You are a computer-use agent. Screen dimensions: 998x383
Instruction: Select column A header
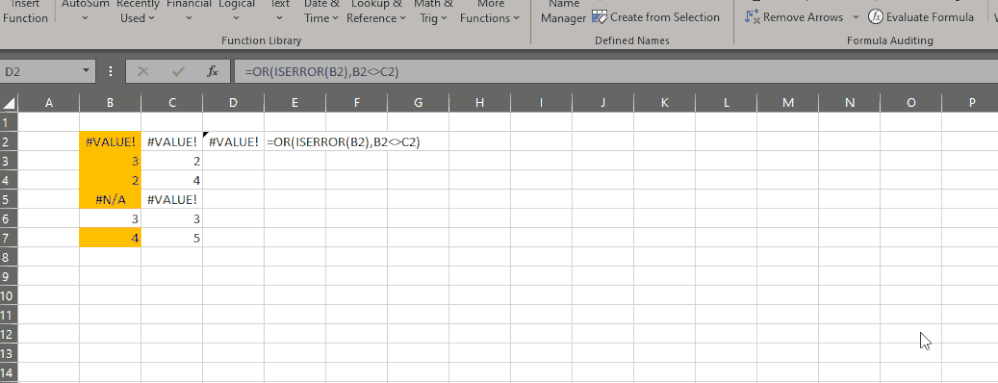[48, 102]
